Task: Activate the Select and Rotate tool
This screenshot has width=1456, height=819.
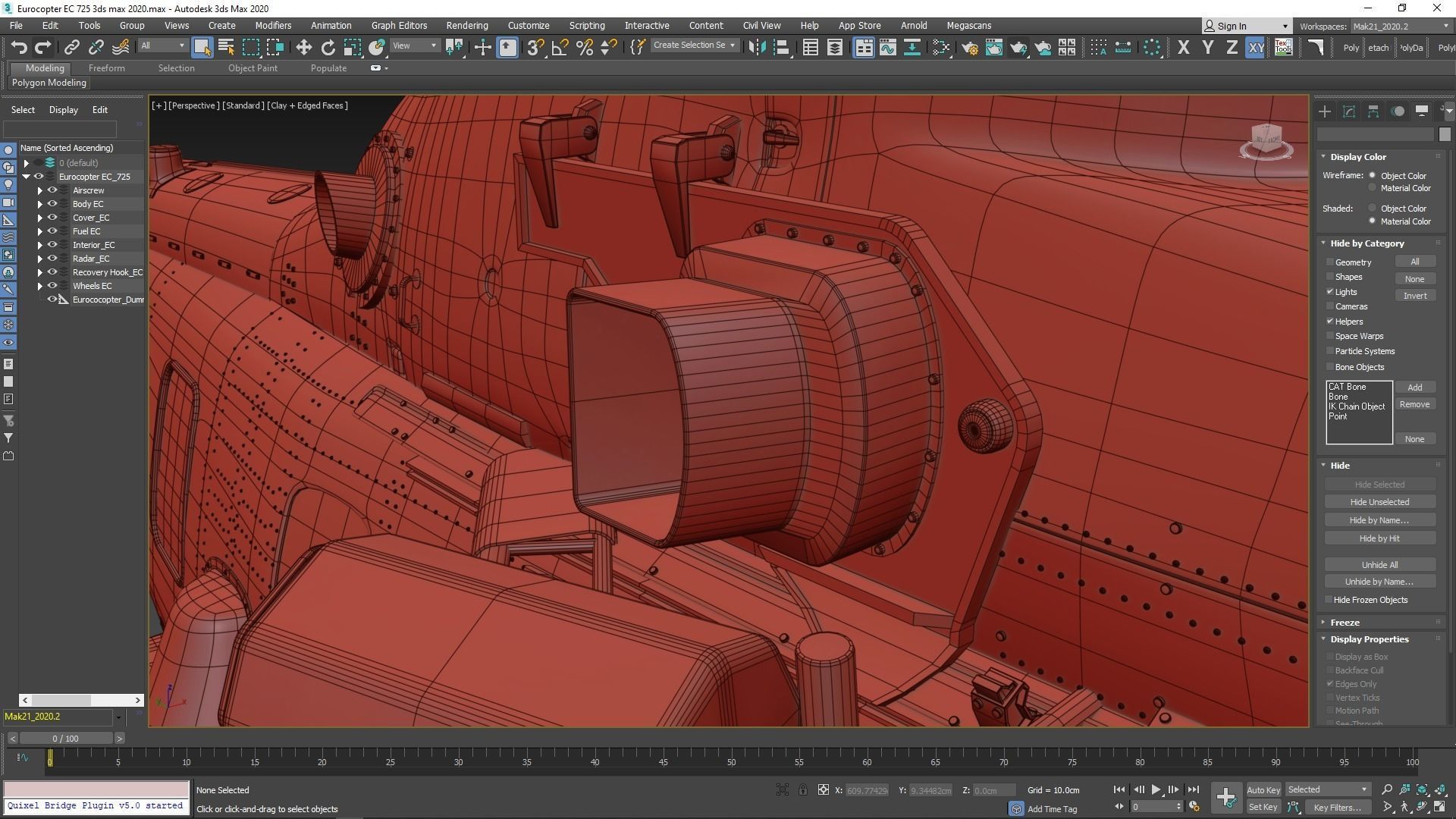Action: 328,48
